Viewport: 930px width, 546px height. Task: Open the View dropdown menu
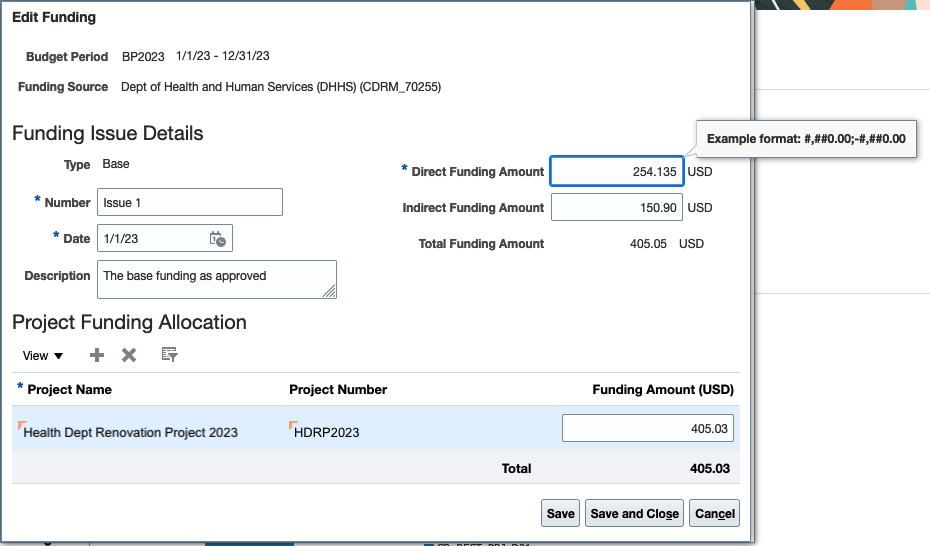click(x=43, y=356)
